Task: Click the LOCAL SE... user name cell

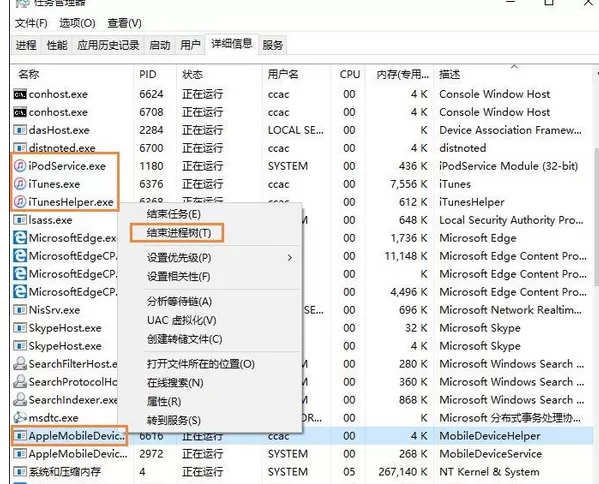Action: 296,130
